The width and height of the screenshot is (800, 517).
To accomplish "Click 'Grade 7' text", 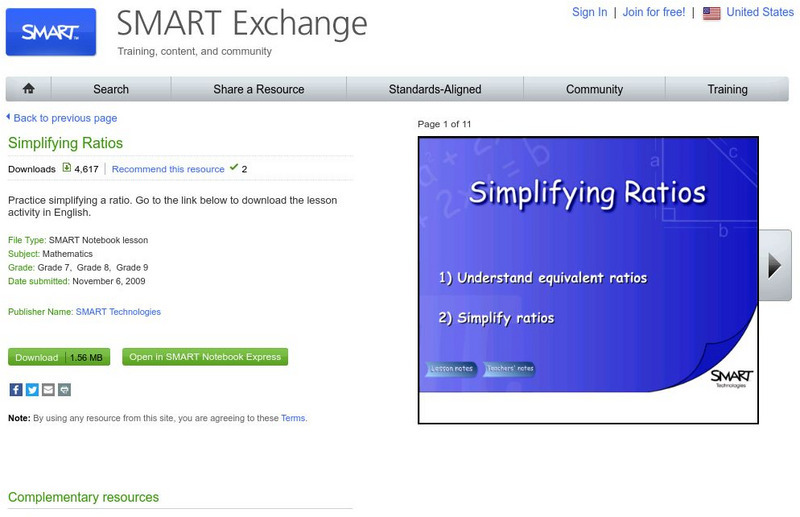I will pos(54,267).
